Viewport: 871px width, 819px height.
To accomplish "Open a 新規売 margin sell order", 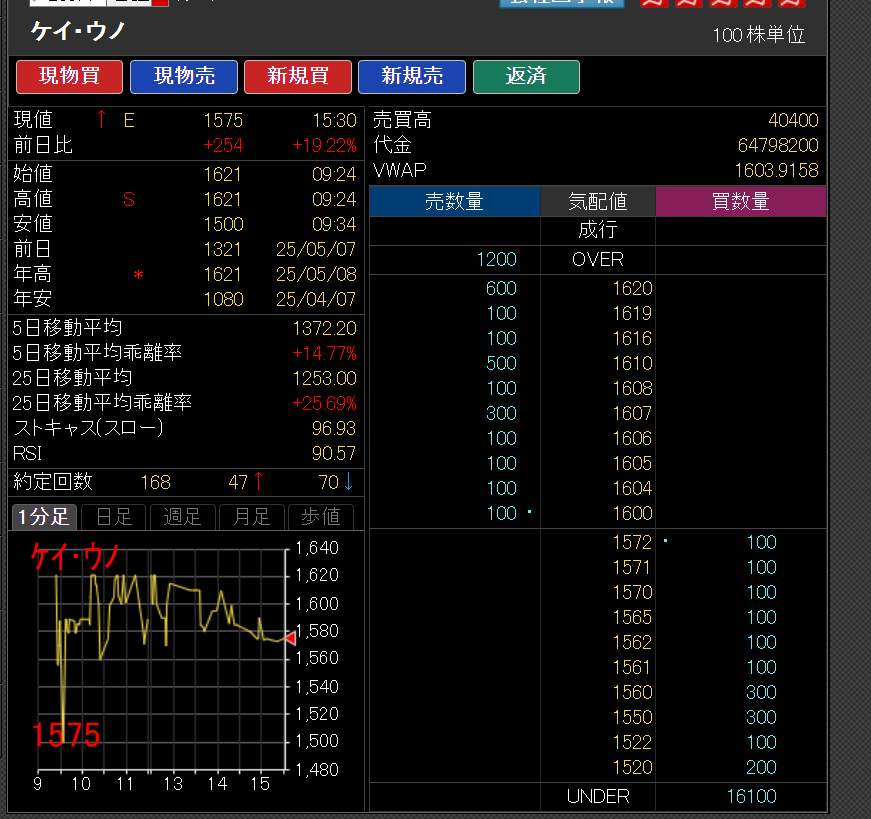I will [412, 77].
